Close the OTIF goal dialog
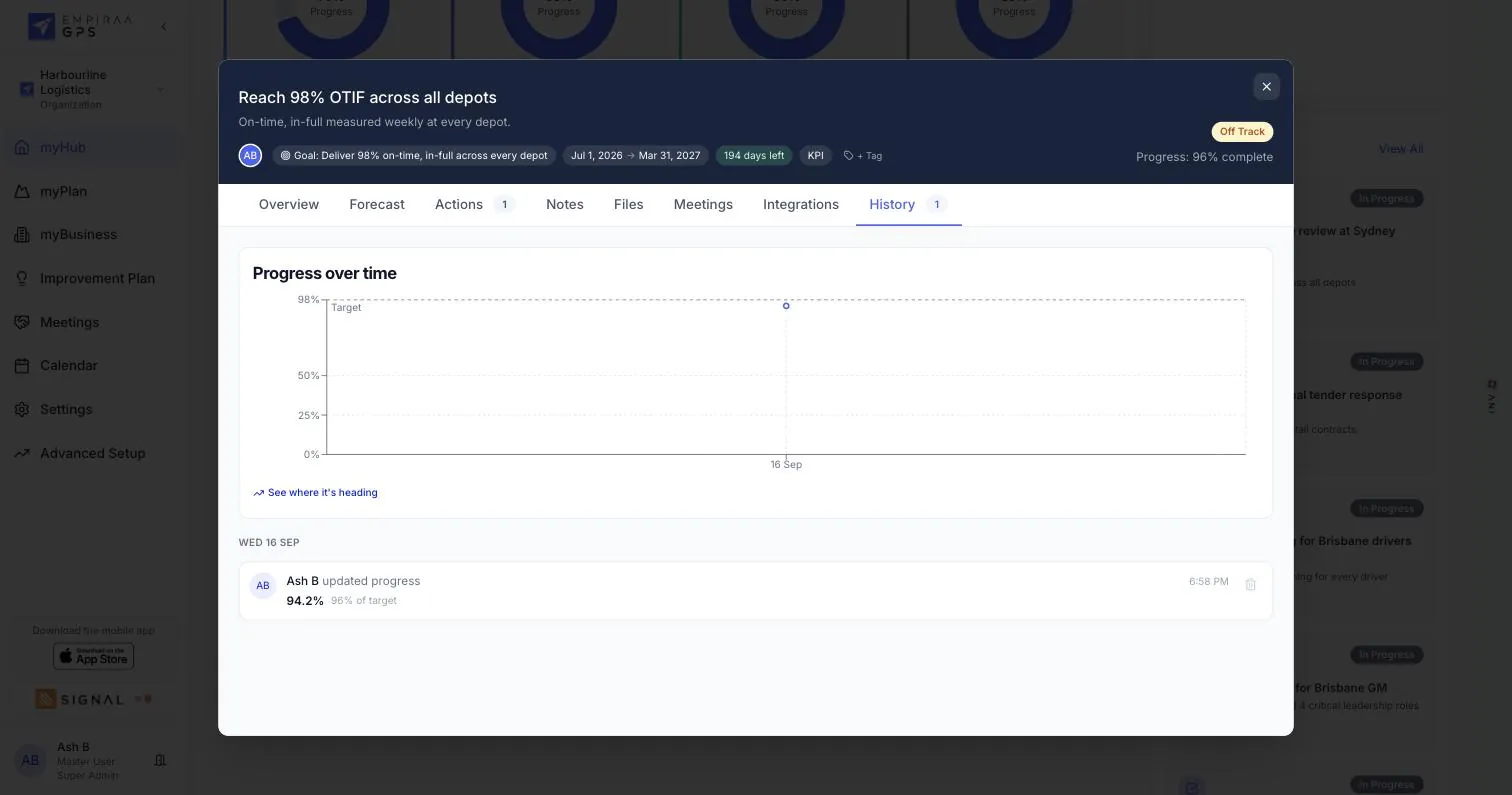 pos(1266,87)
